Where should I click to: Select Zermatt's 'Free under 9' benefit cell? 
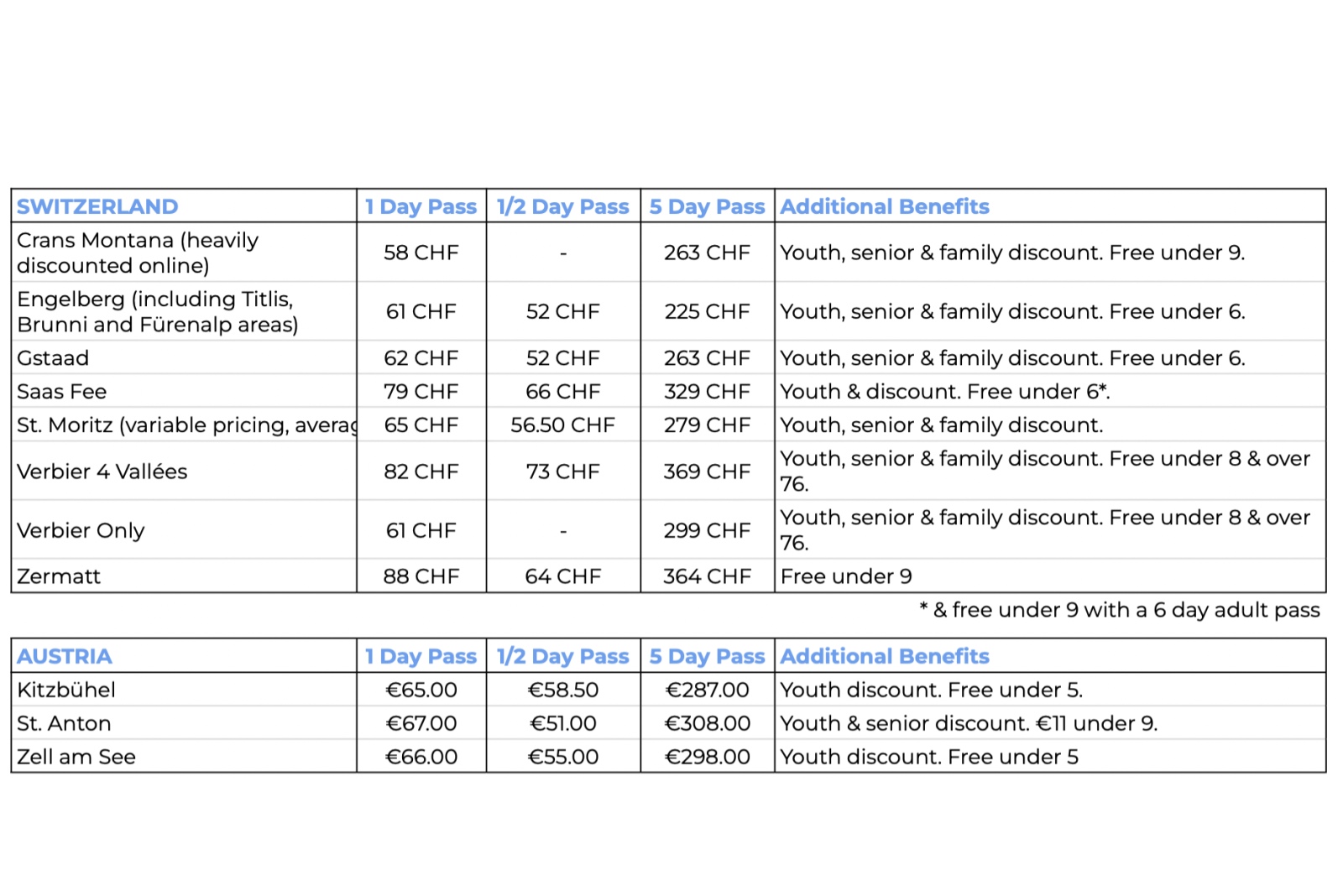click(846, 576)
